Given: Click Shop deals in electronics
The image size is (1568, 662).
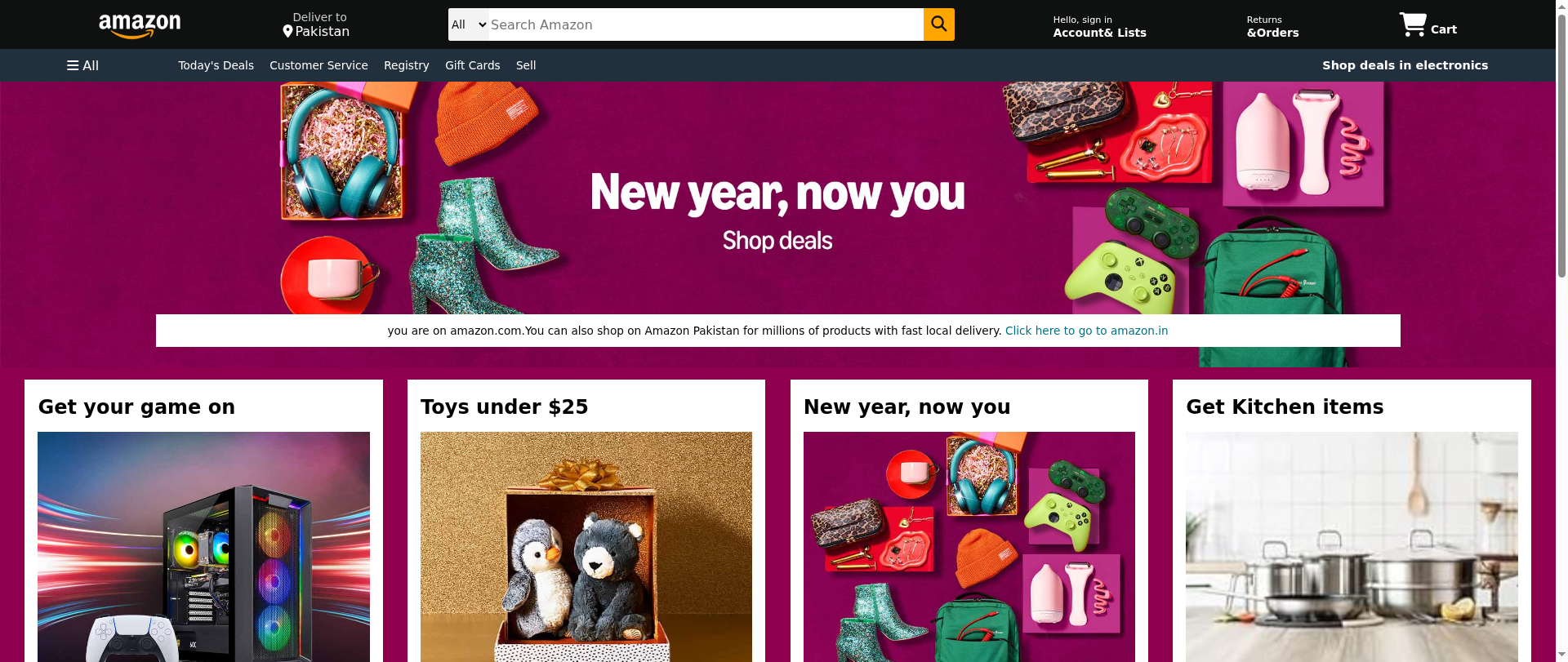Looking at the screenshot, I should 1405,65.
